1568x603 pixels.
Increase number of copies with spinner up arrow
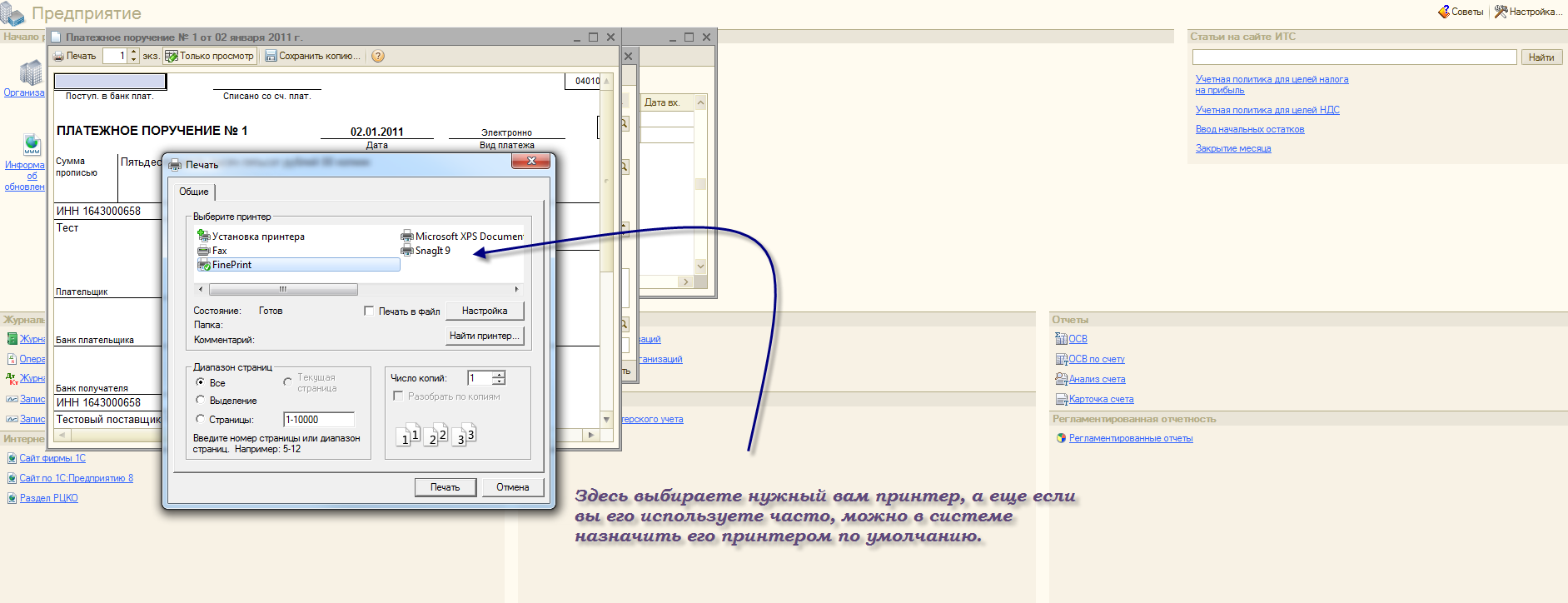click(x=498, y=375)
